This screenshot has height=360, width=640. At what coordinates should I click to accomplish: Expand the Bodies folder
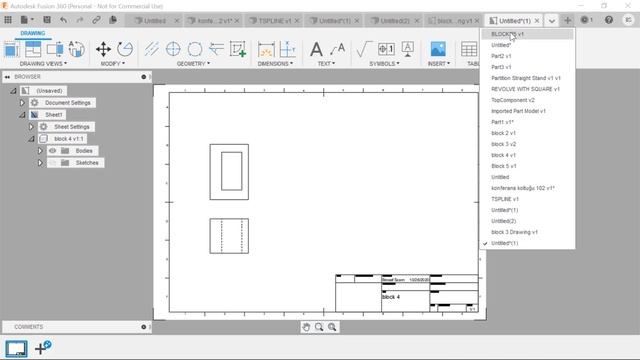coord(40,151)
